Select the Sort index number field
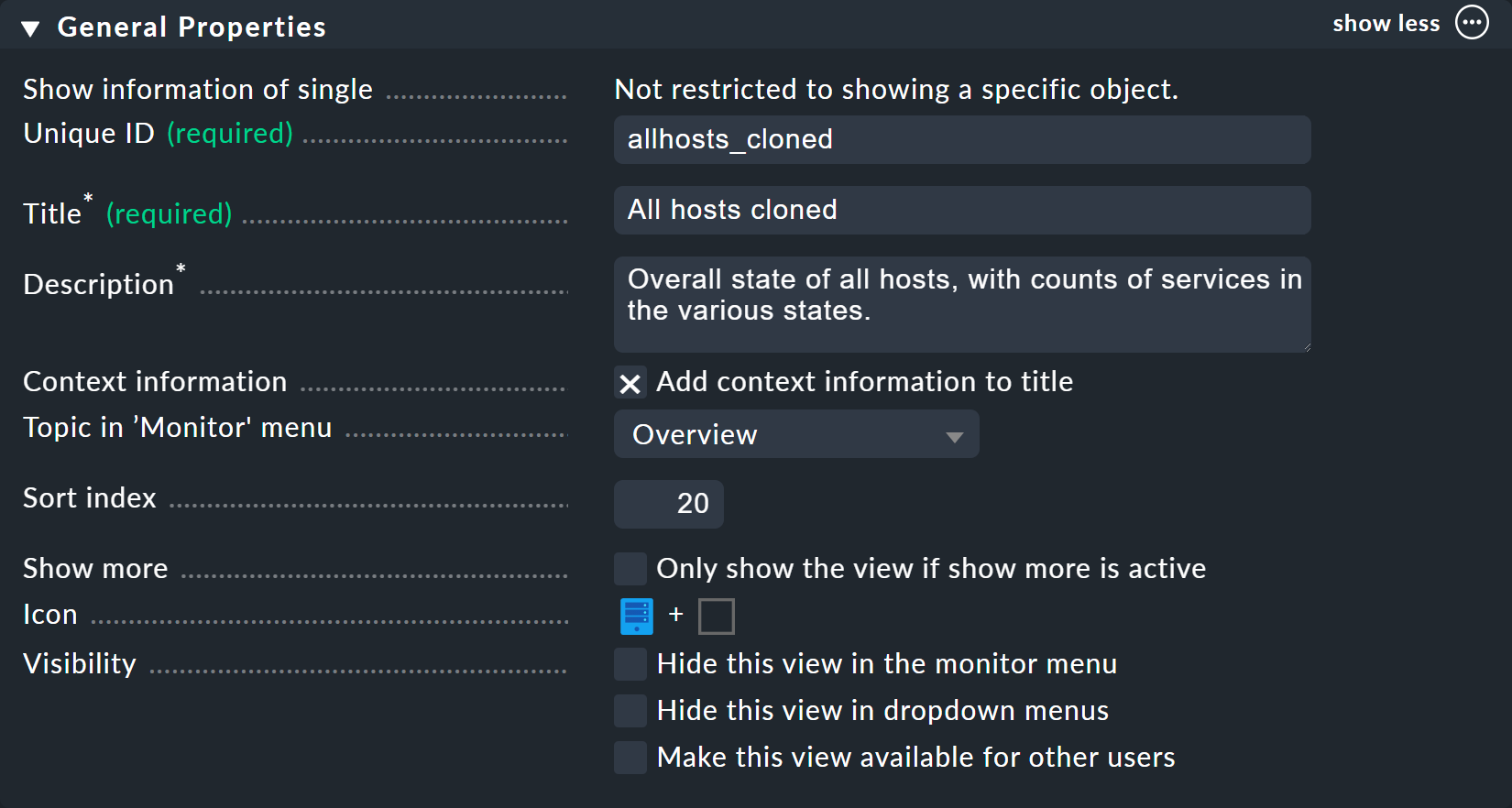1512x808 pixels. (669, 504)
